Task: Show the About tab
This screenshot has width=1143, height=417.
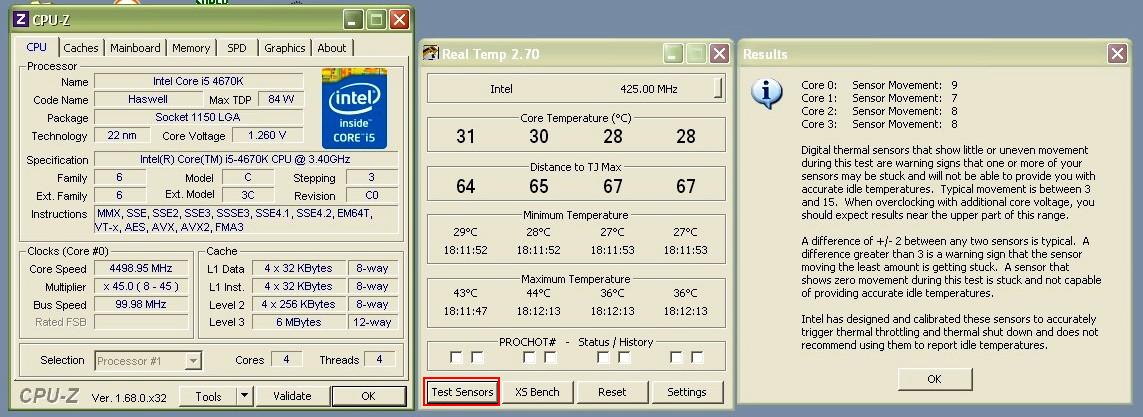Action: [x=332, y=48]
